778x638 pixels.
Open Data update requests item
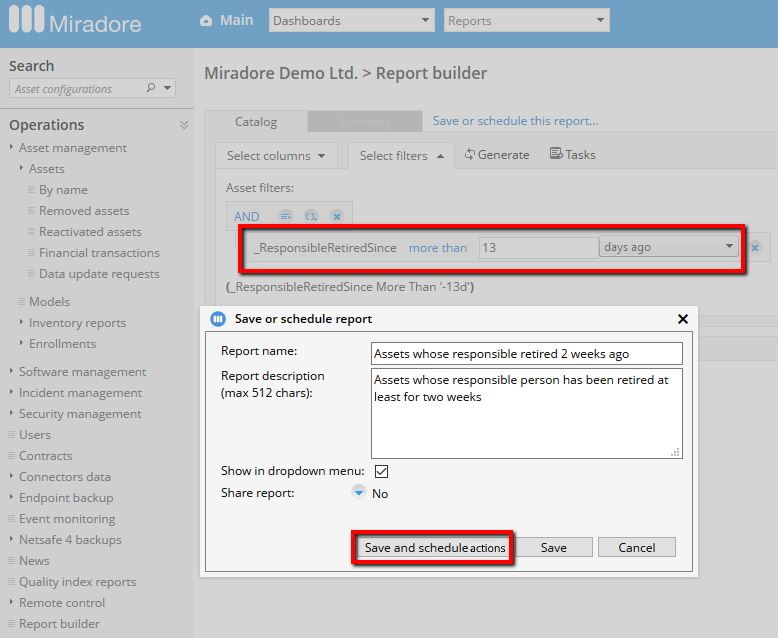[x=99, y=273]
